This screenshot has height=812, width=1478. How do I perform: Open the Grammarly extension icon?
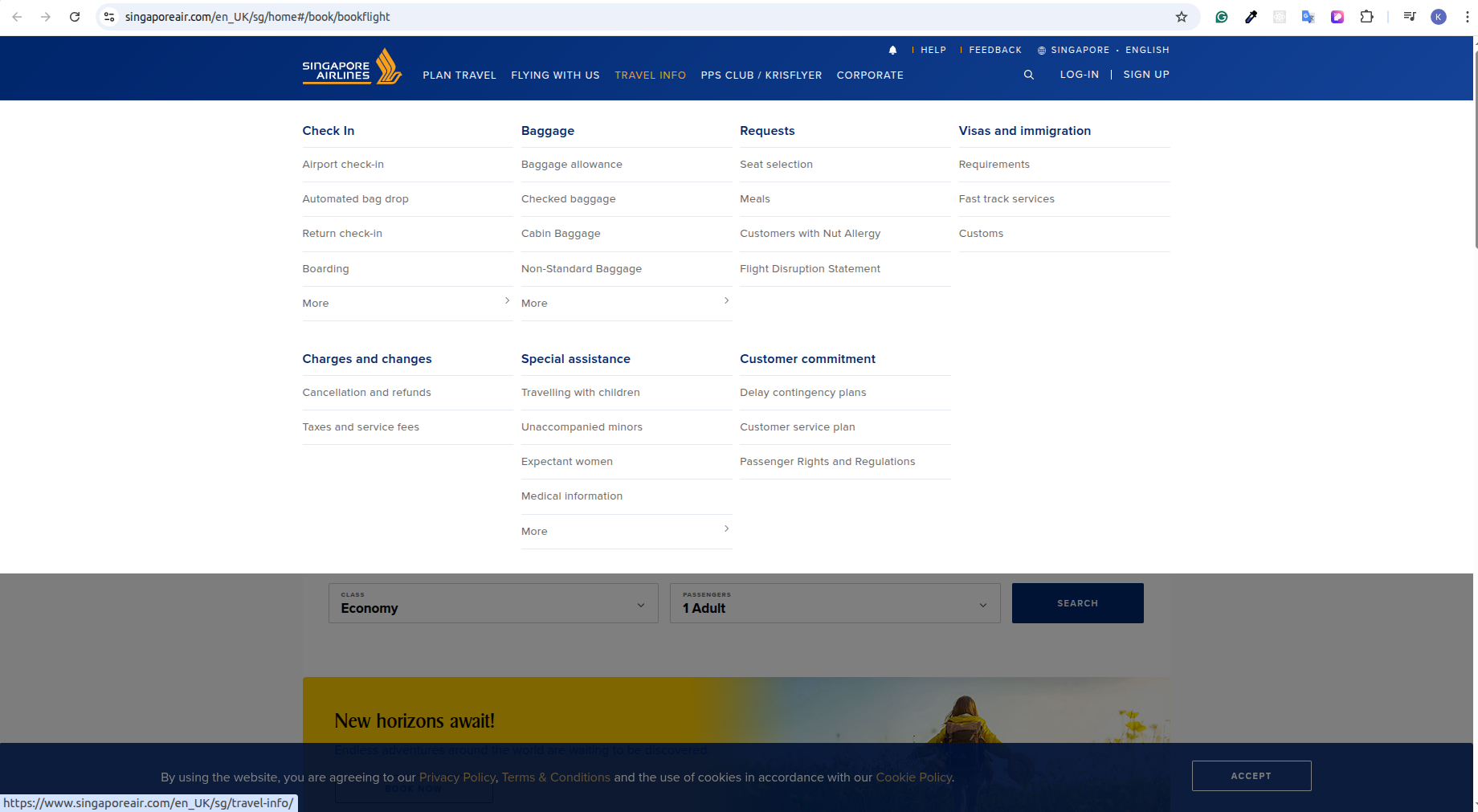[x=1222, y=17]
